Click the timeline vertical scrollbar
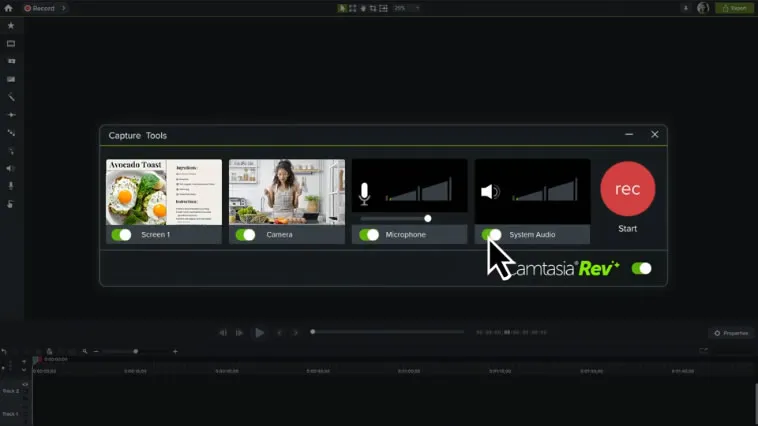Image resolution: width=758 pixels, height=426 pixels. 756,404
